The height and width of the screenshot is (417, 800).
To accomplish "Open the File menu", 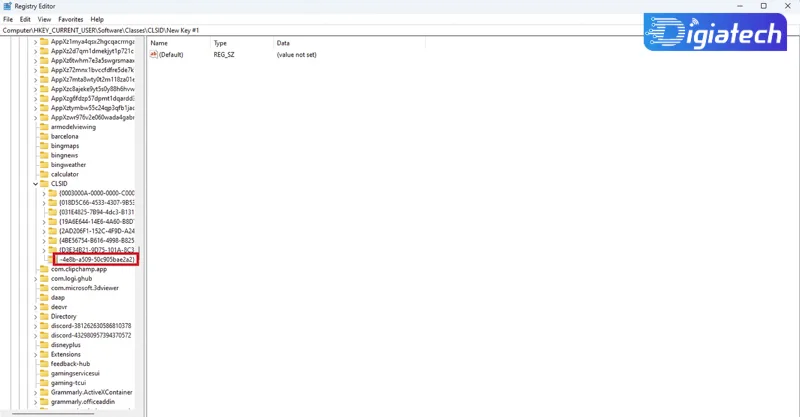I will click(x=8, y=19).
